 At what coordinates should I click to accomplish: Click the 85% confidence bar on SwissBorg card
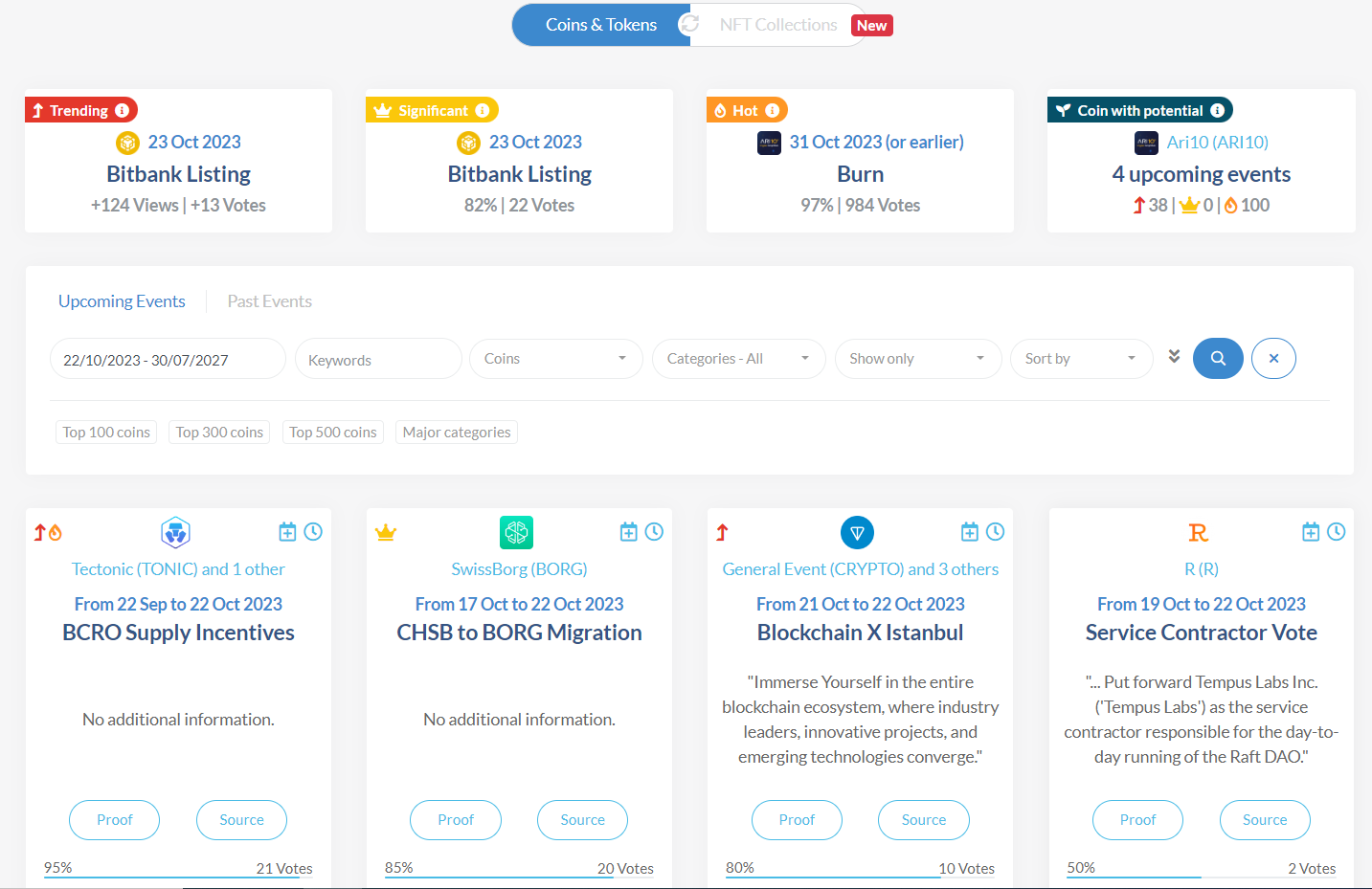pyautogui.click(x=519, y=877)
